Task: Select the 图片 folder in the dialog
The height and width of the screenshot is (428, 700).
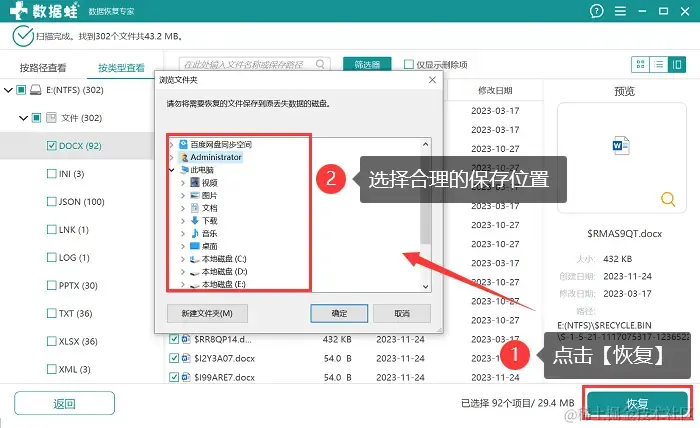Action: pyautogui.click(x=204, y=195)
